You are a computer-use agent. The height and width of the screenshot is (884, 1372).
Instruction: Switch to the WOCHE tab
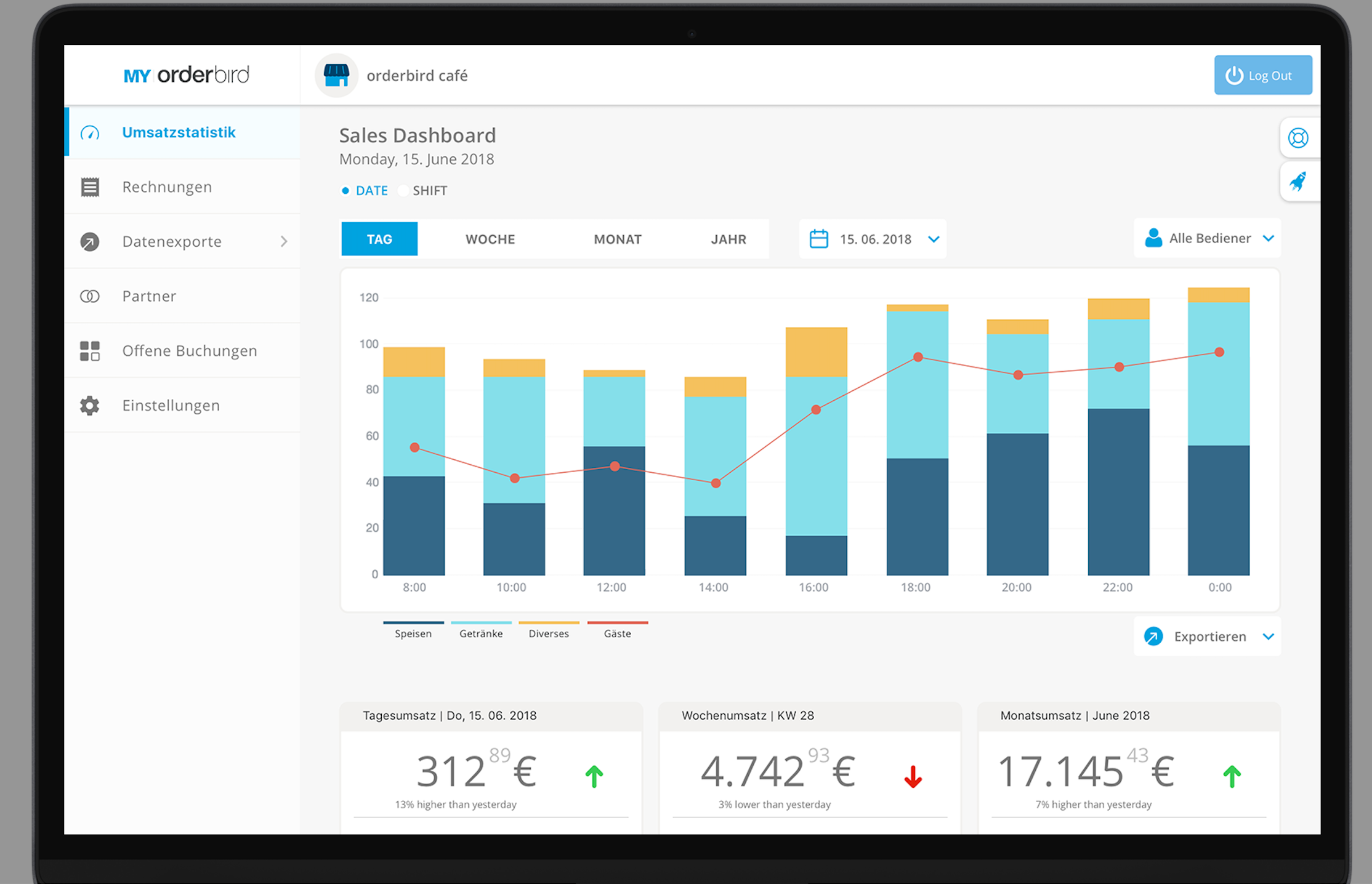coord(490,239)
